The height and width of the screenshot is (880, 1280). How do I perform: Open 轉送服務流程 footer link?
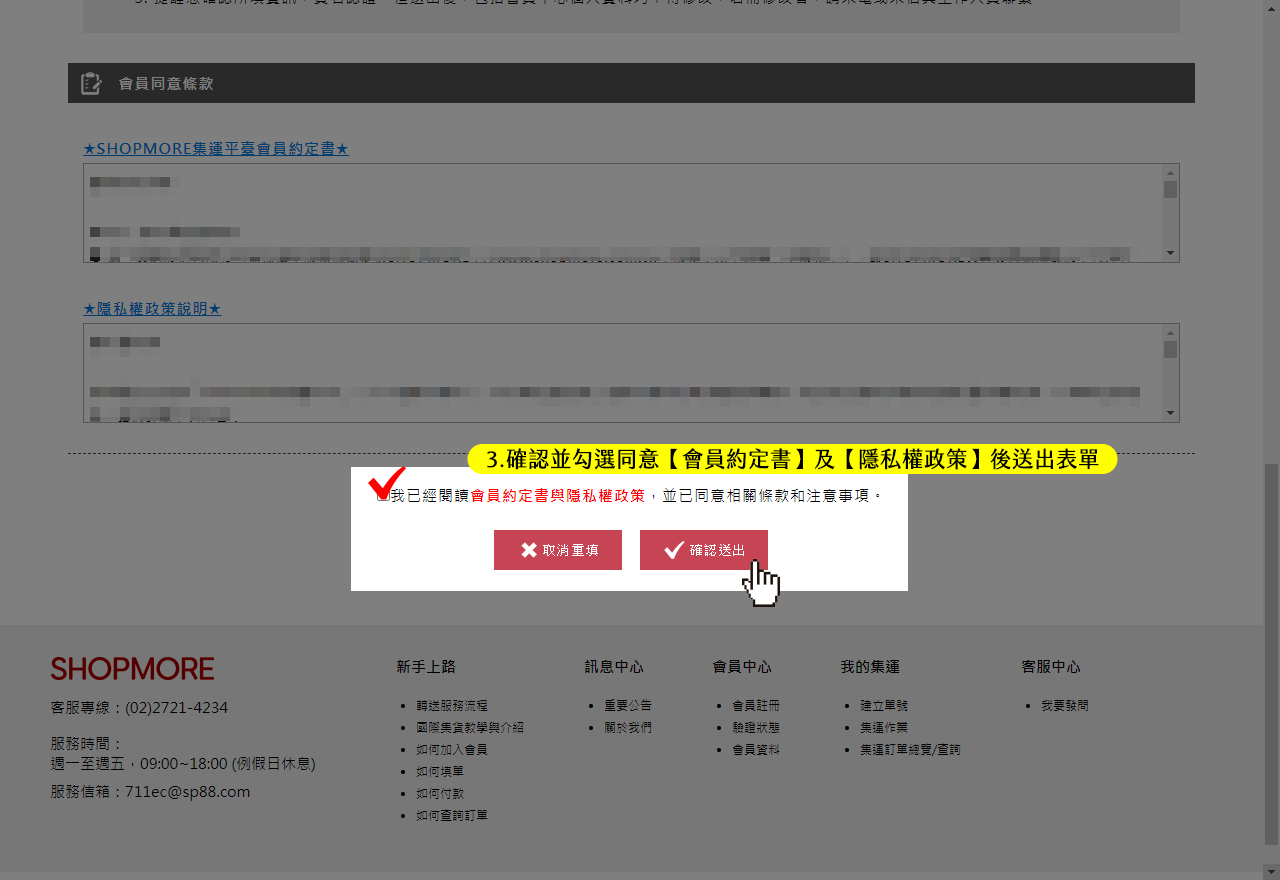click(452, 706)
